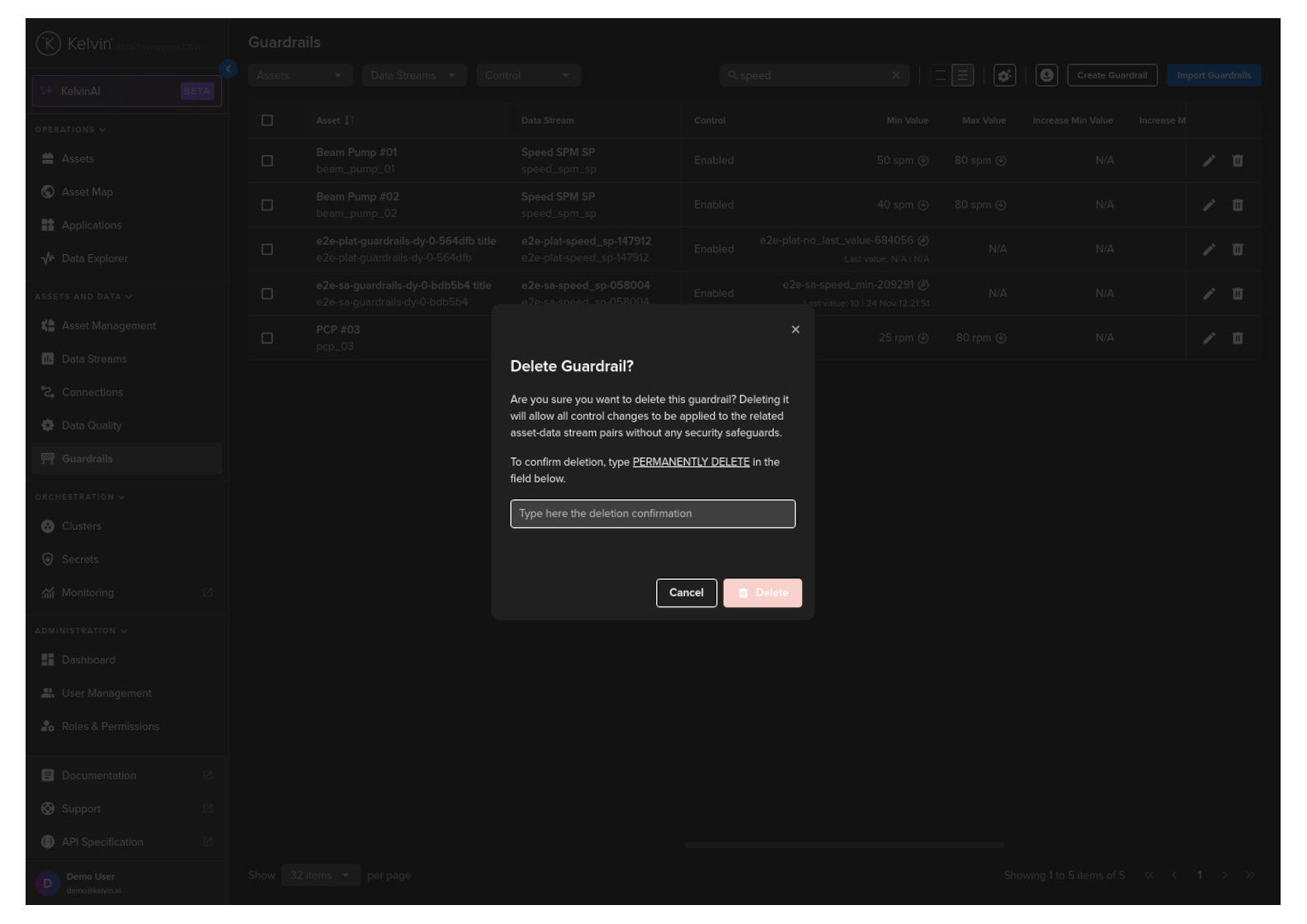Click the table settings gear icon
This screenshot has height=924, width=1307.
click(x=1004, y=76)
